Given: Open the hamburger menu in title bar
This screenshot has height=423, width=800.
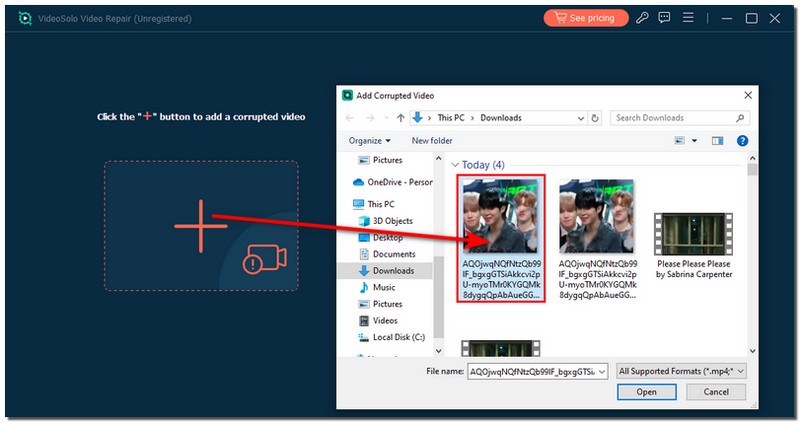Looking at the screenshot, I should [x=688, y=18].
